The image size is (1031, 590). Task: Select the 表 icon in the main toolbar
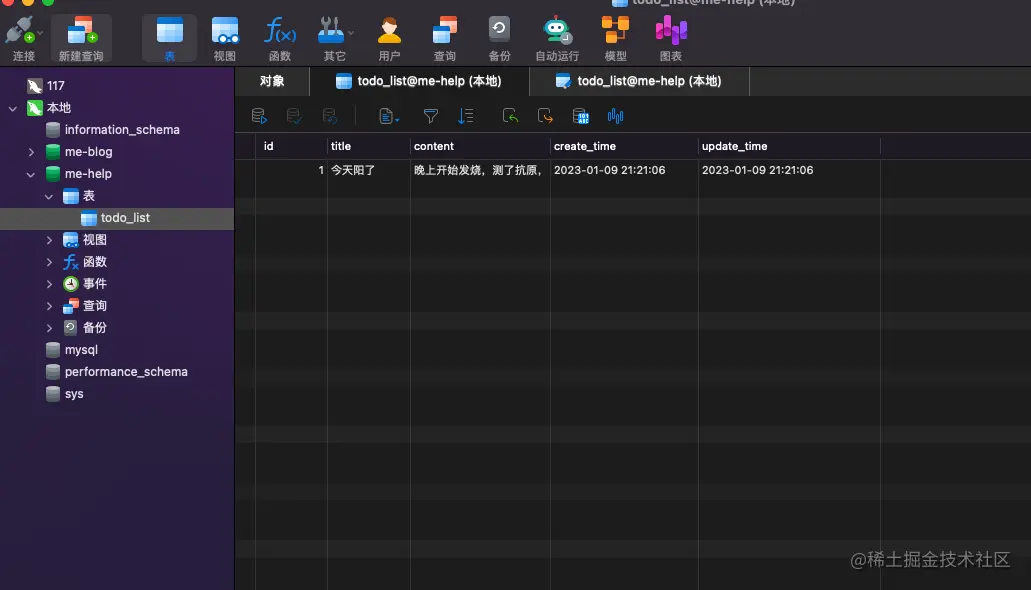pyautogui.click(x=170, y=39)
